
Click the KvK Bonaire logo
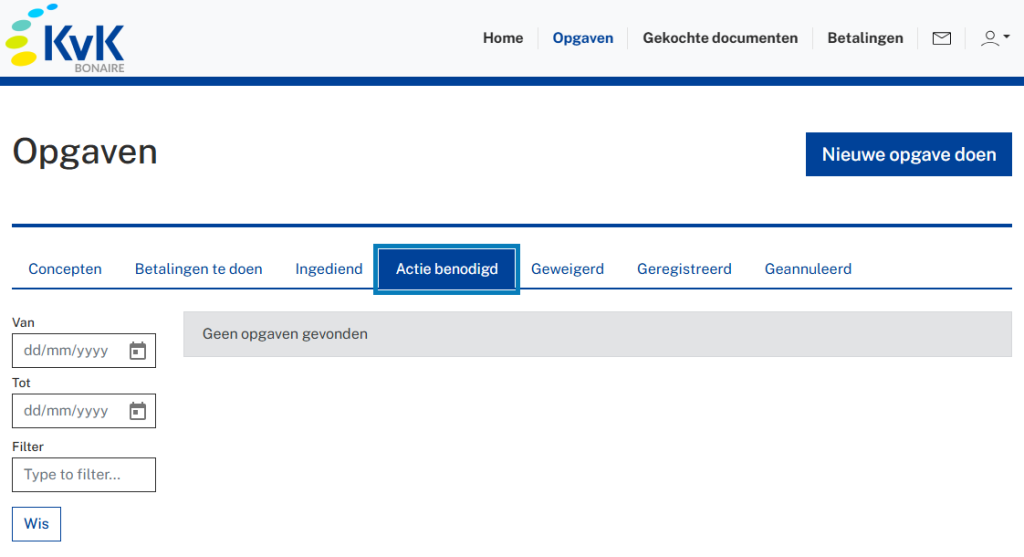66,40
